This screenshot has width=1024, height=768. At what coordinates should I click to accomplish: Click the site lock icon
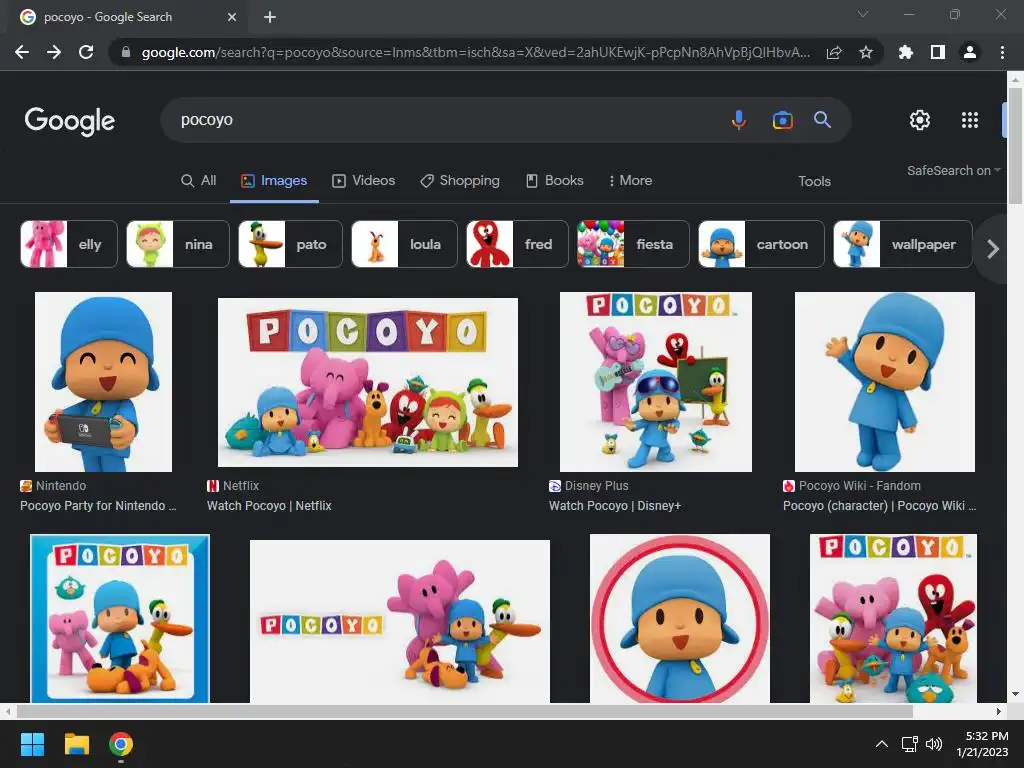click(126, 52)
